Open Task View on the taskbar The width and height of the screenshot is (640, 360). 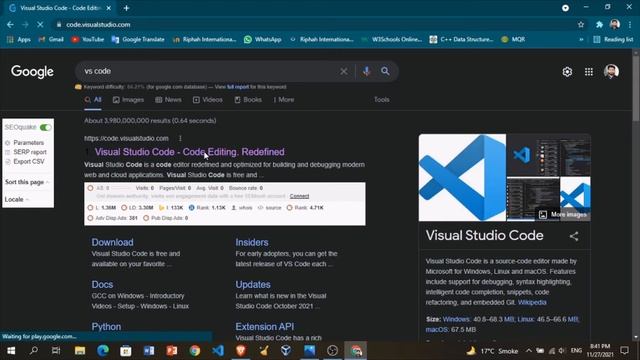[x=56, y=351]
